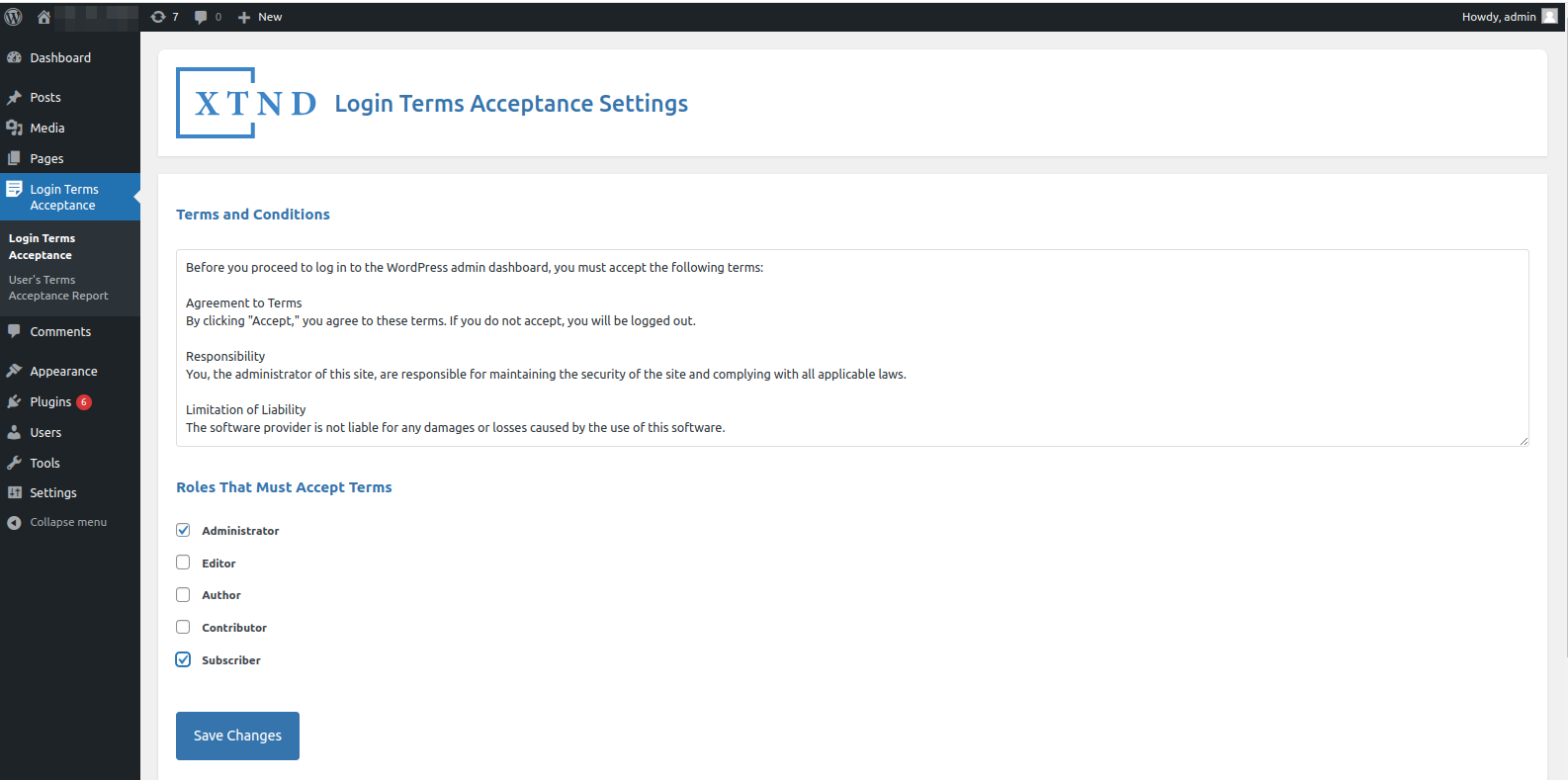The width and height of the screenshot is (1568, 780).
Task: Click the Plugins plug icon
Action: (x=14, y=401)
